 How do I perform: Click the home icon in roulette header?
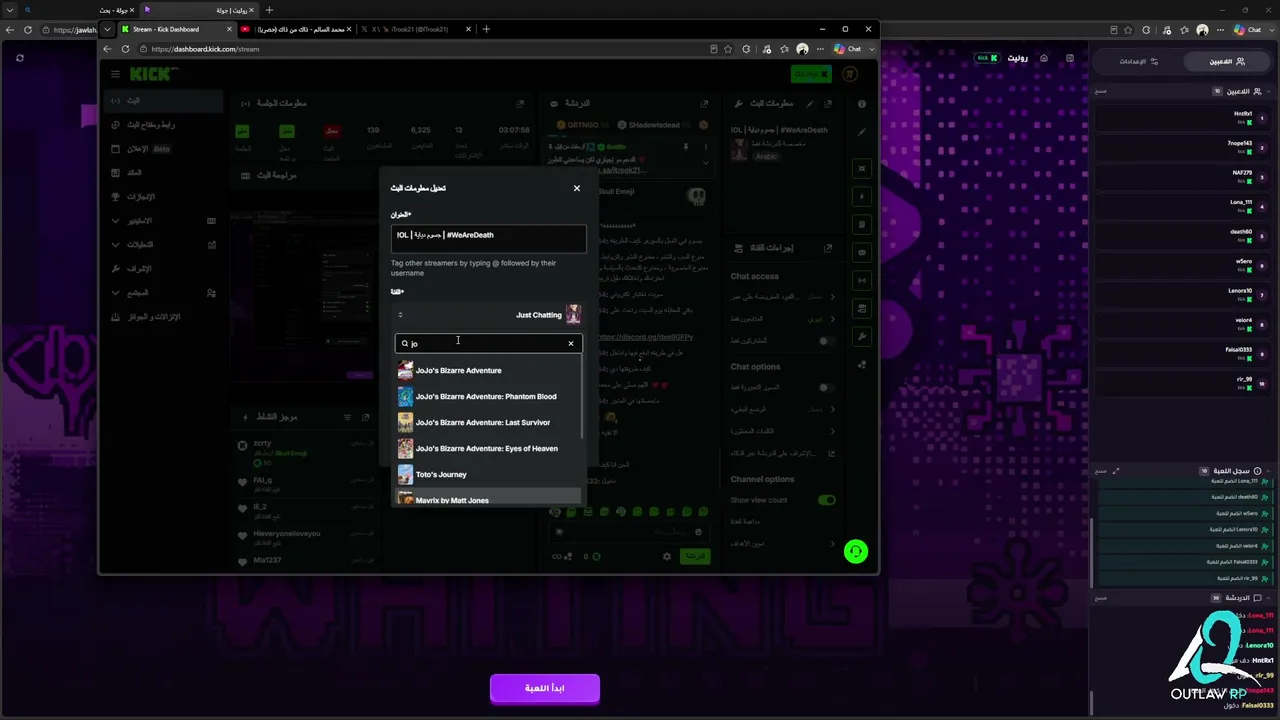point(1044,58)
